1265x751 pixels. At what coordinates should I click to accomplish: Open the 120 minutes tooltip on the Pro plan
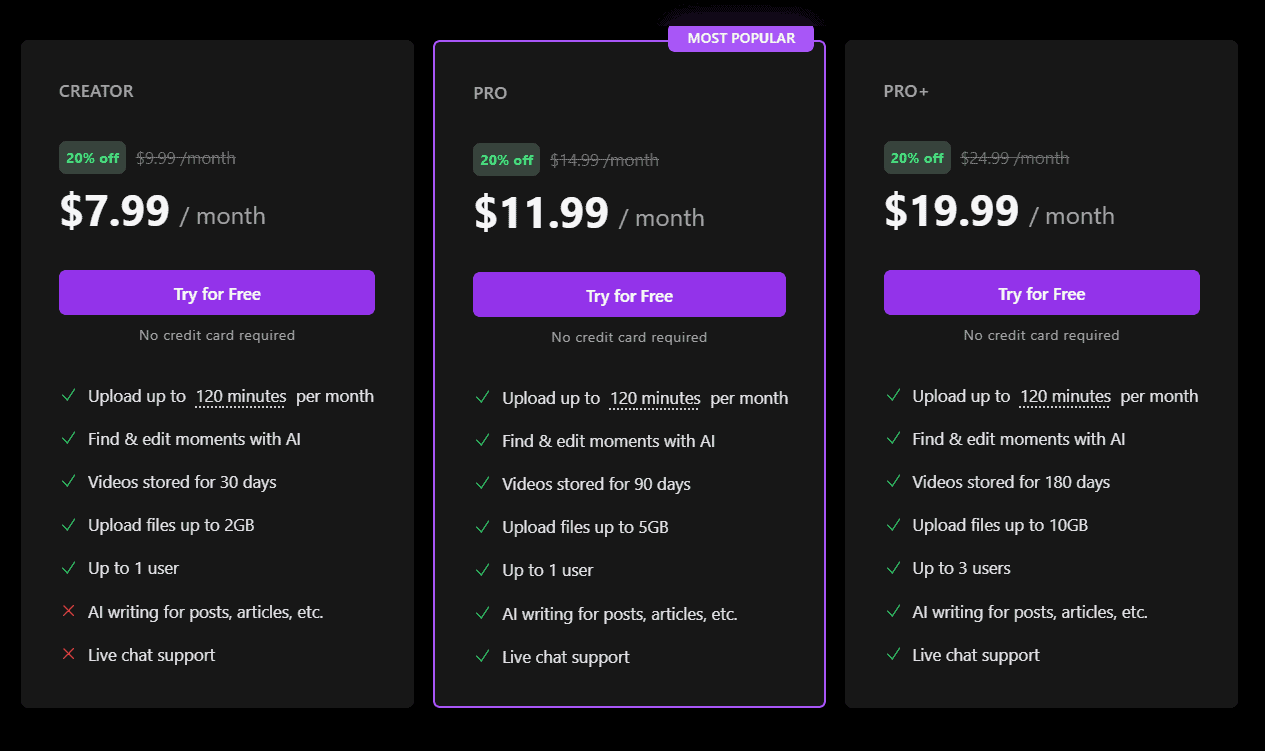coord(654,398)
